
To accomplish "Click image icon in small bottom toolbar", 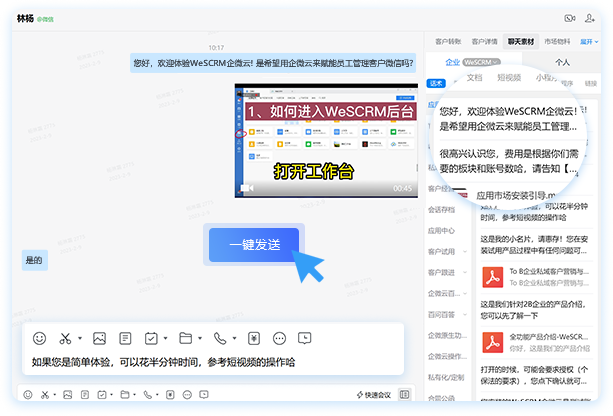I will [x=68, y=395].
